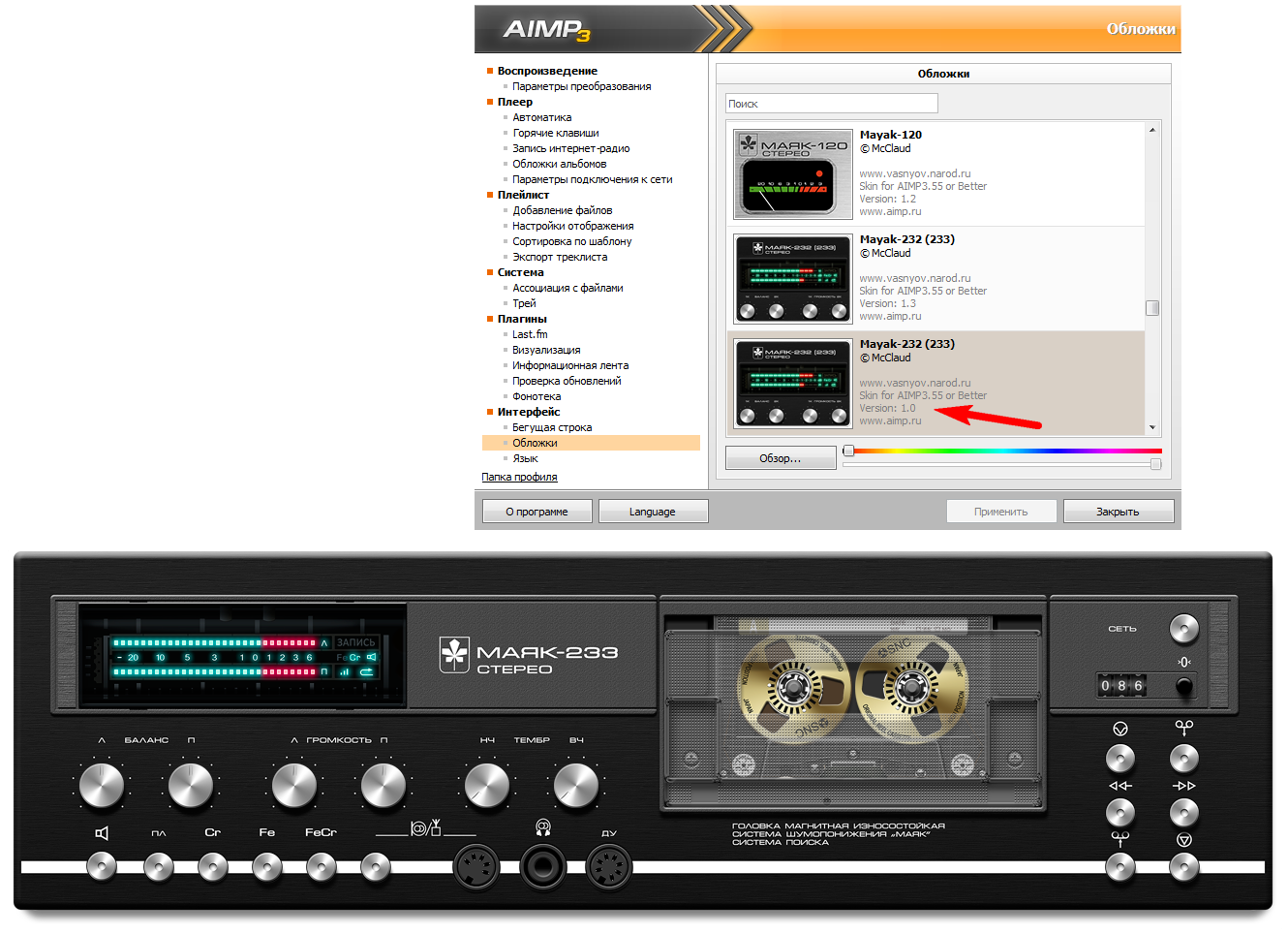The height and width of the screenshot is (934, 1288).
Task: Click the ВЧ treble tone knob
Action: coord(576,785)
